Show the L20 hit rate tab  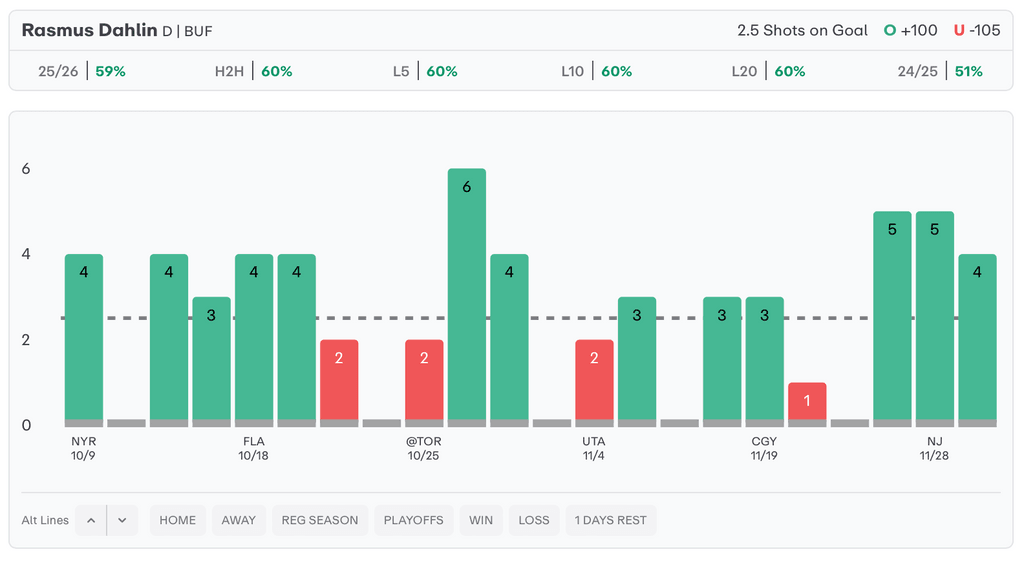coord(768,71)
